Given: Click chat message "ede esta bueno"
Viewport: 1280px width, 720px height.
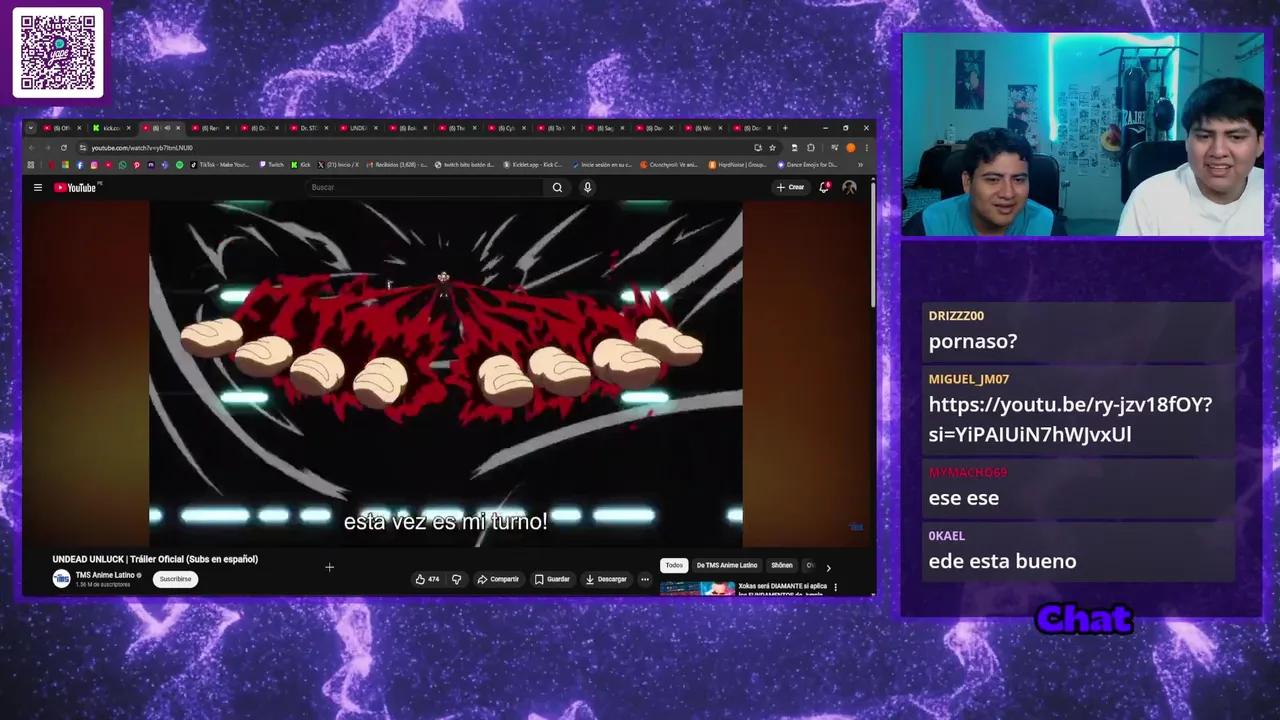Looking at the screenshot, I should click(x=1002, y=561).
